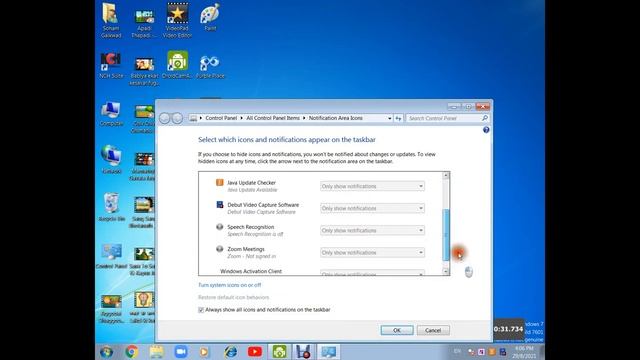This screenshot has width=640, height=360.
Task: Select the Zoom Meetings row text
Action: point(246,249)
